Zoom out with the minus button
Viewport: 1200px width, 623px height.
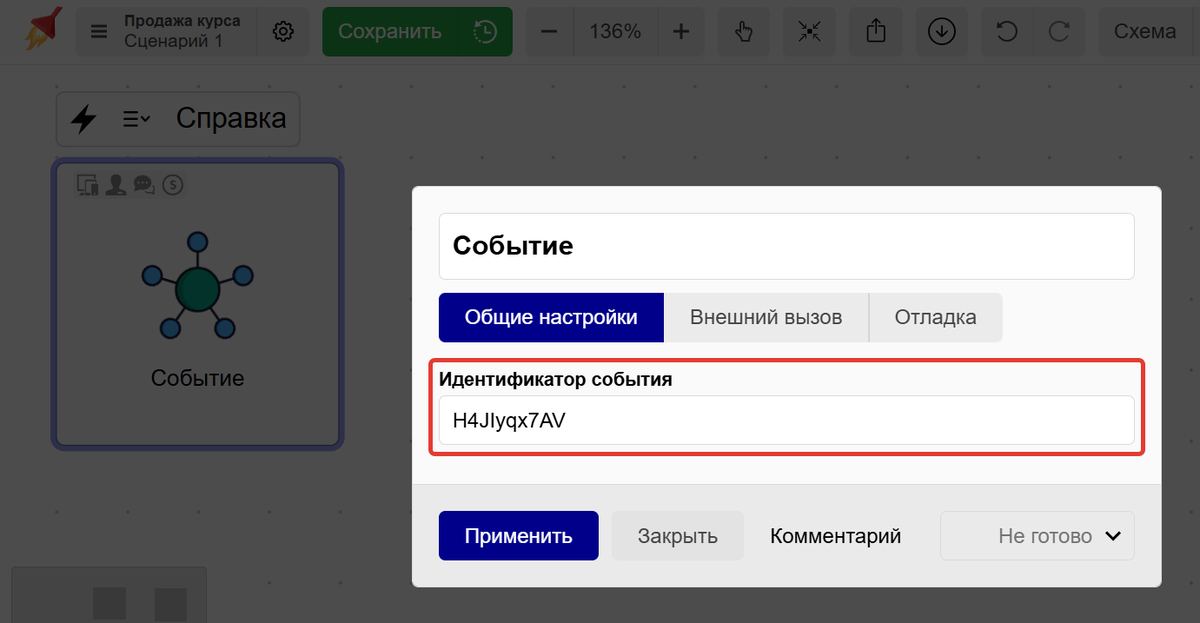click(549, 32)
